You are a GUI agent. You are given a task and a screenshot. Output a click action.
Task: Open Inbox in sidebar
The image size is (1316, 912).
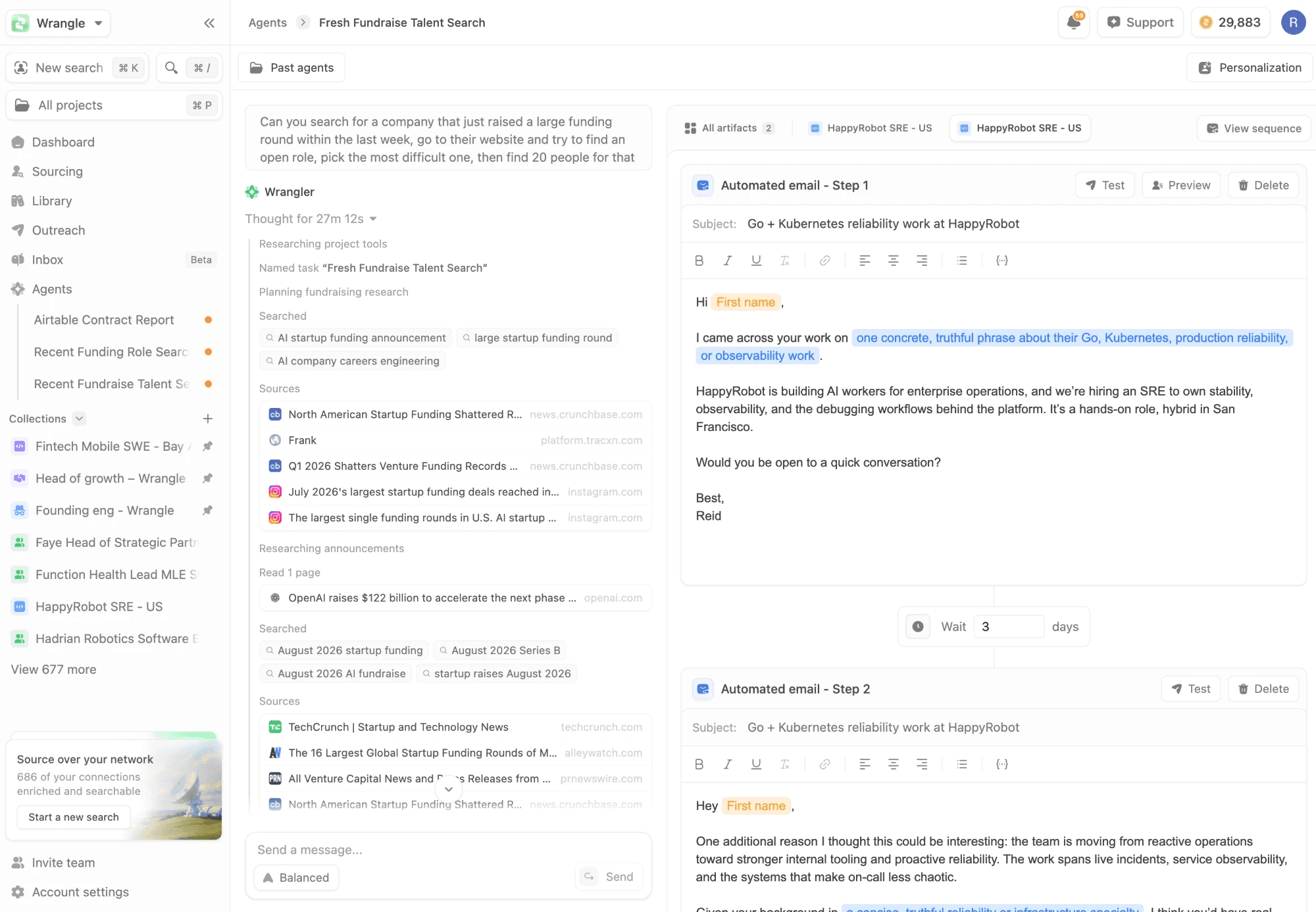pyautogui.click(x=47, y=260)
